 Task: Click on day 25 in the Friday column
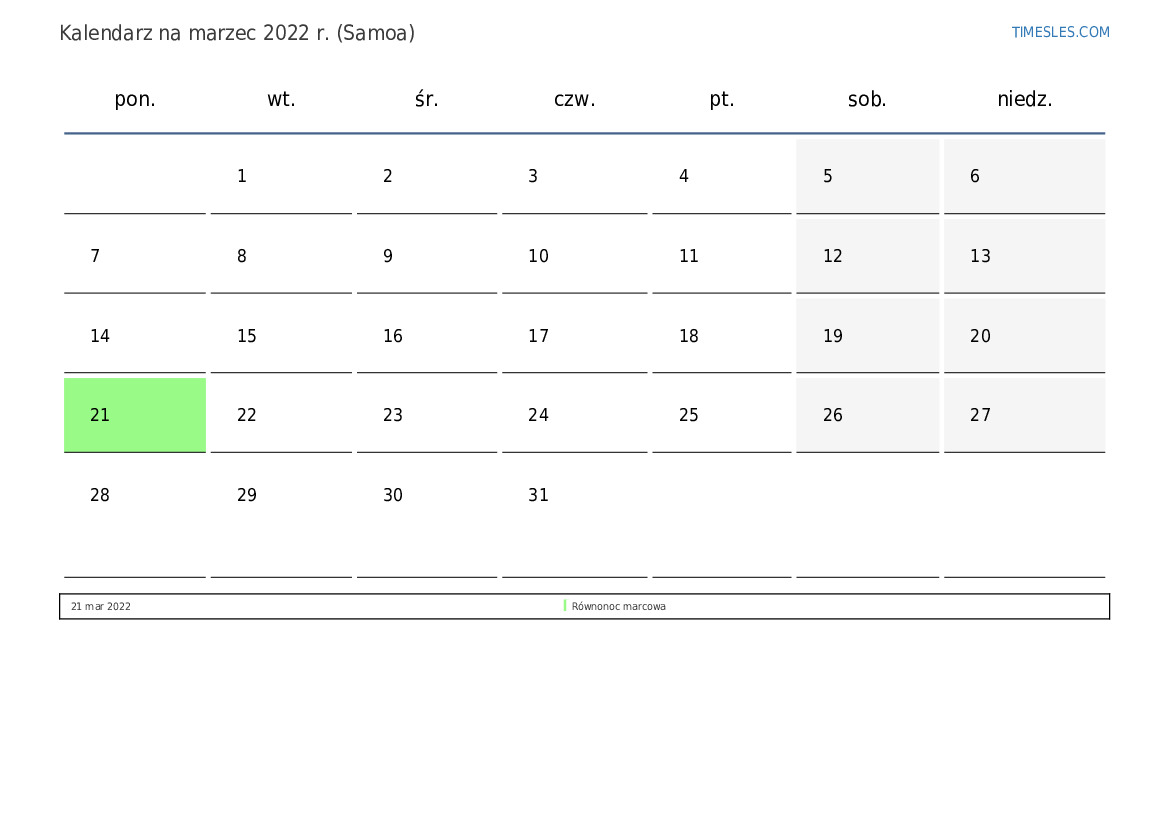pyautogui.click(x=721, y=415)
